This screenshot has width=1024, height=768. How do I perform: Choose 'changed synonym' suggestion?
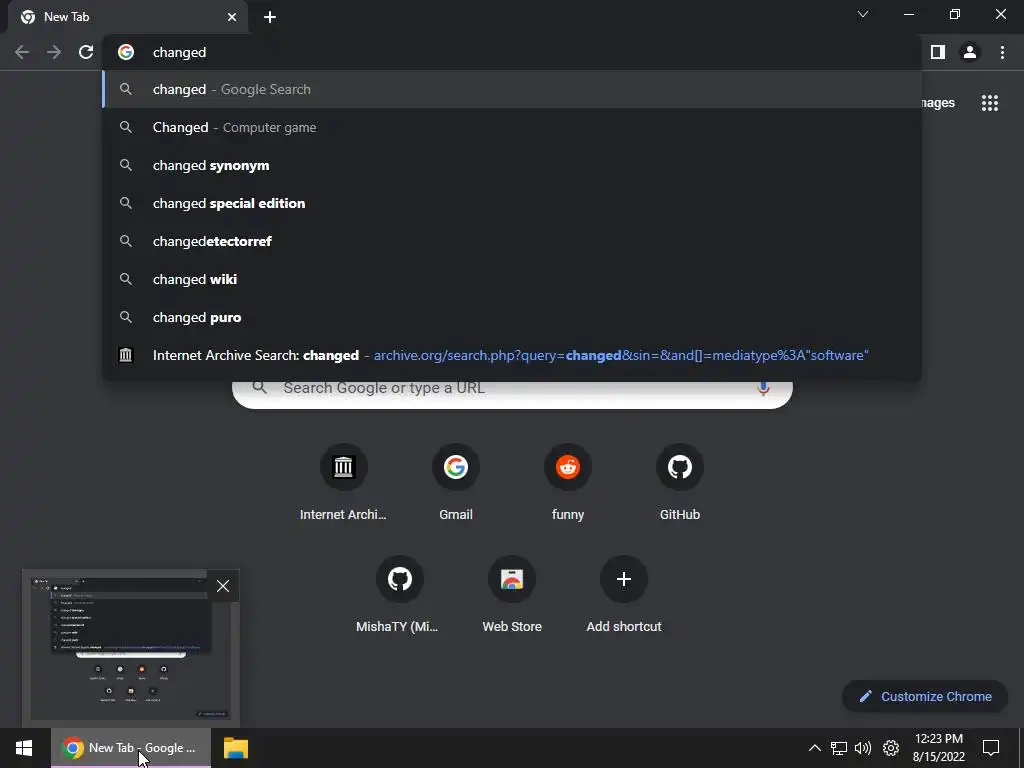512,165
